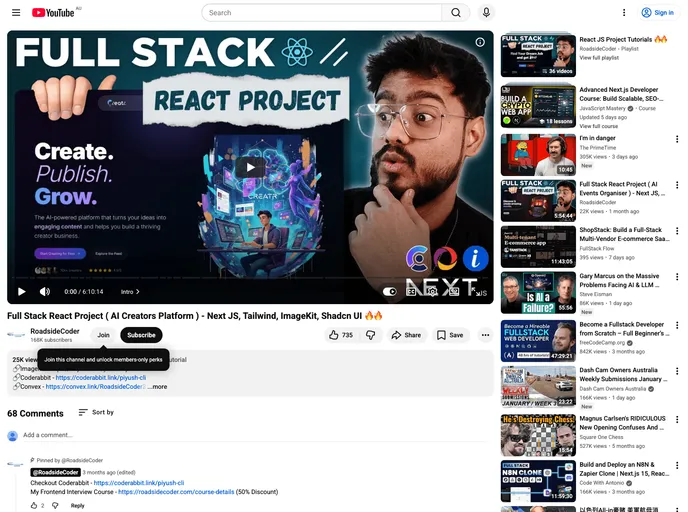Mute the video volume
Image resolution: width=688 pixels, height=512 pixels.
(45, 292)
